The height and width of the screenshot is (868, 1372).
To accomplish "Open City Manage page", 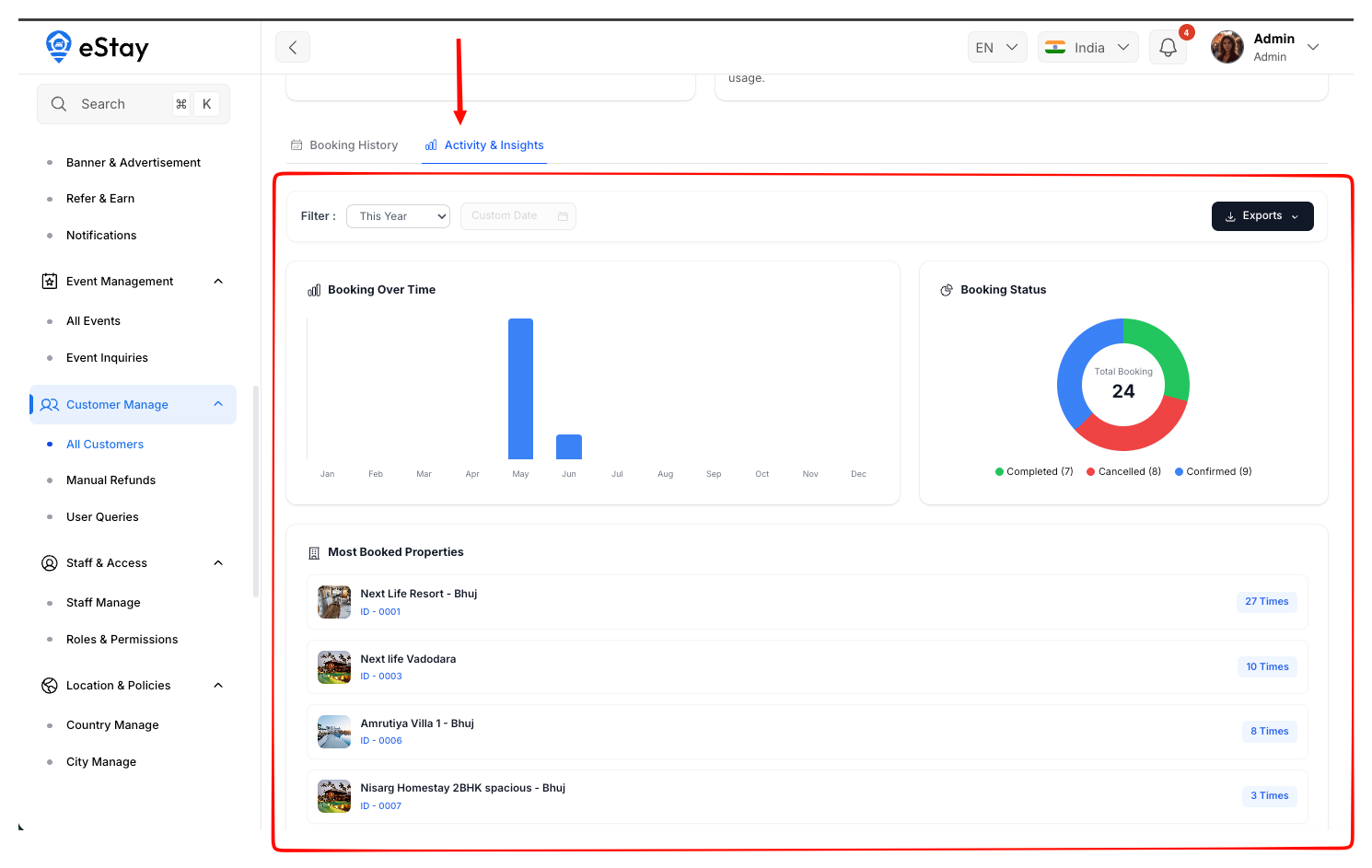I will click(x=101, y=762).
